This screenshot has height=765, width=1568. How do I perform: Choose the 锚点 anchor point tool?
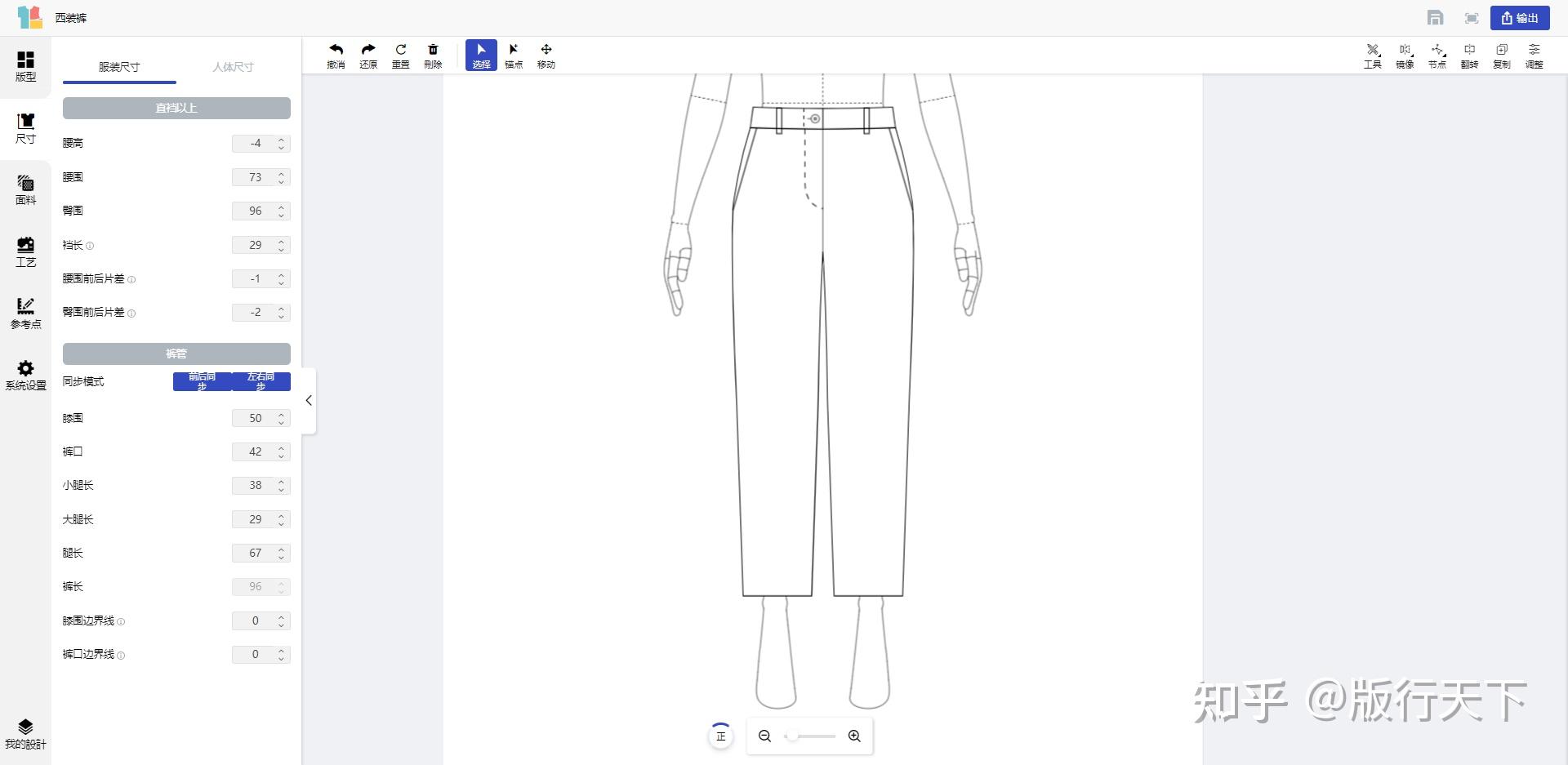(514, 56)
